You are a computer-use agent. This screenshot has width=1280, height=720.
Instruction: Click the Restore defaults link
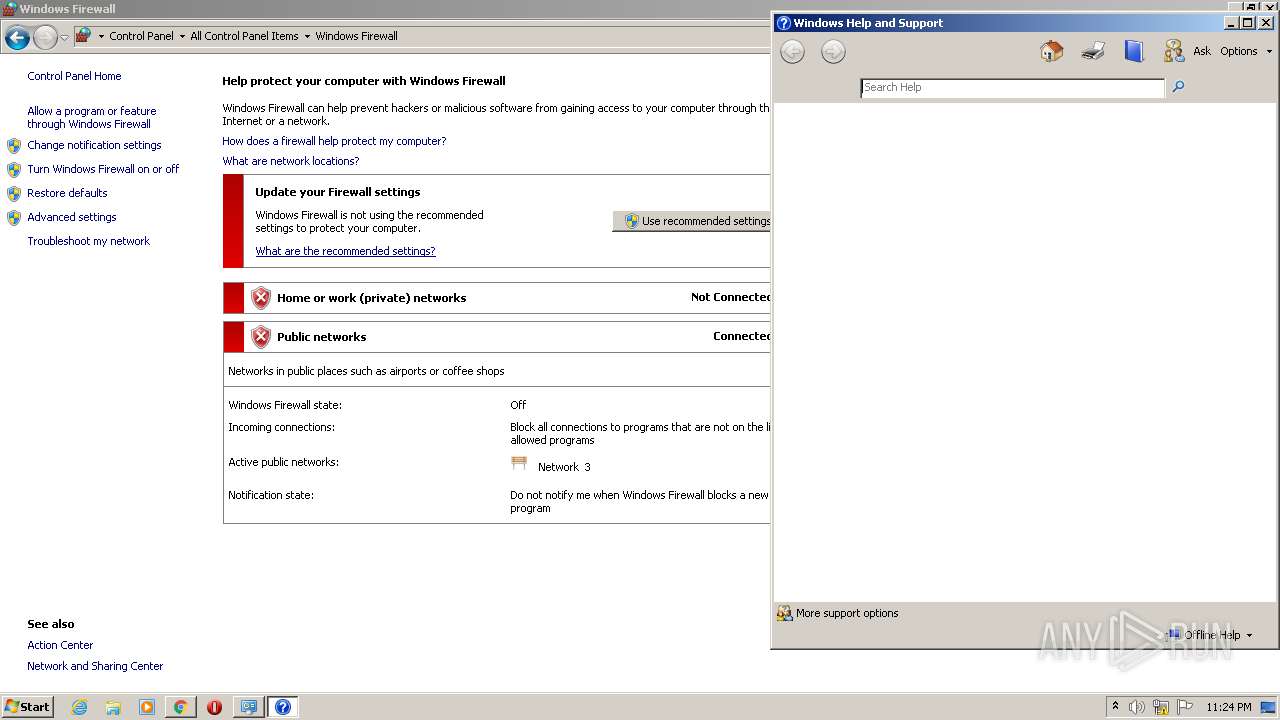[x=67, y=193]
